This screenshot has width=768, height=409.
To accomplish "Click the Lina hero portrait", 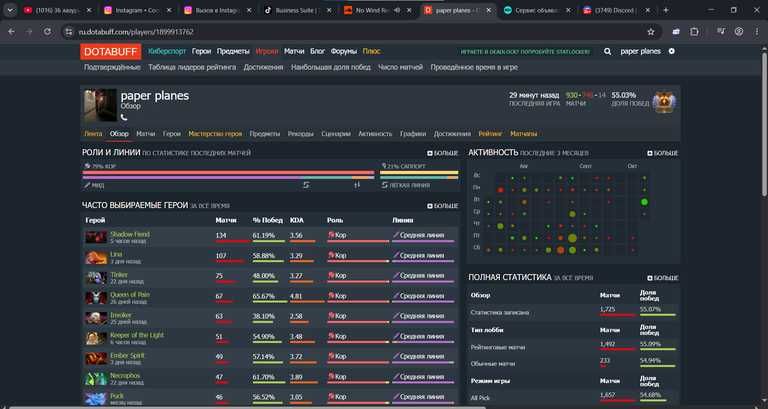I will 96,257.
